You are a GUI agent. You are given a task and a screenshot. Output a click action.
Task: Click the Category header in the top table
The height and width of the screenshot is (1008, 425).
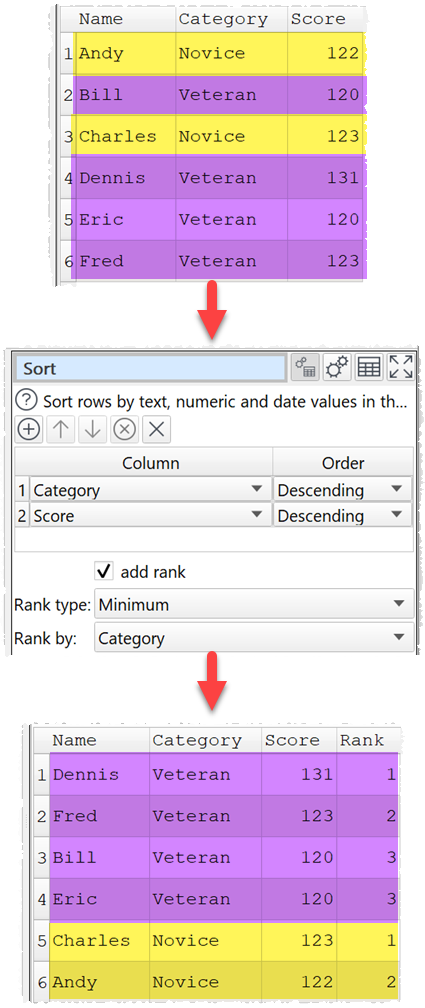pyautogui.click(x=231, y=19)
